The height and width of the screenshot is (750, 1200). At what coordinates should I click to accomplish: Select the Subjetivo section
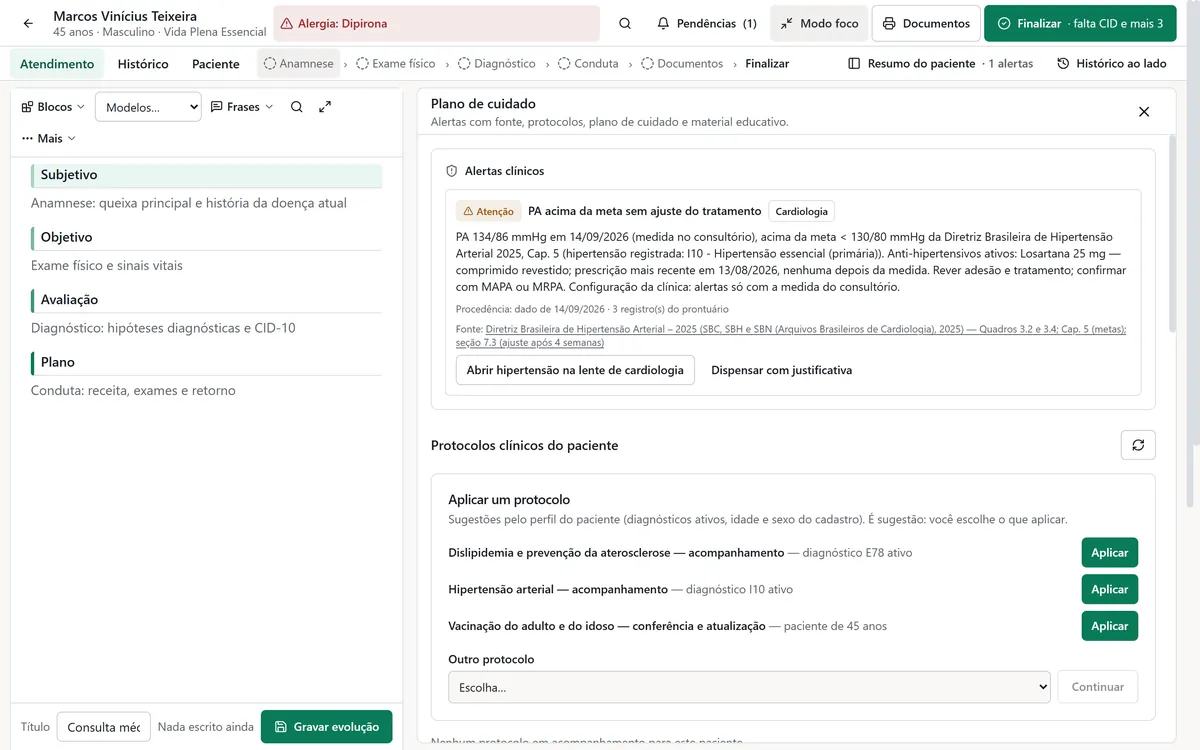coord(206,175)
